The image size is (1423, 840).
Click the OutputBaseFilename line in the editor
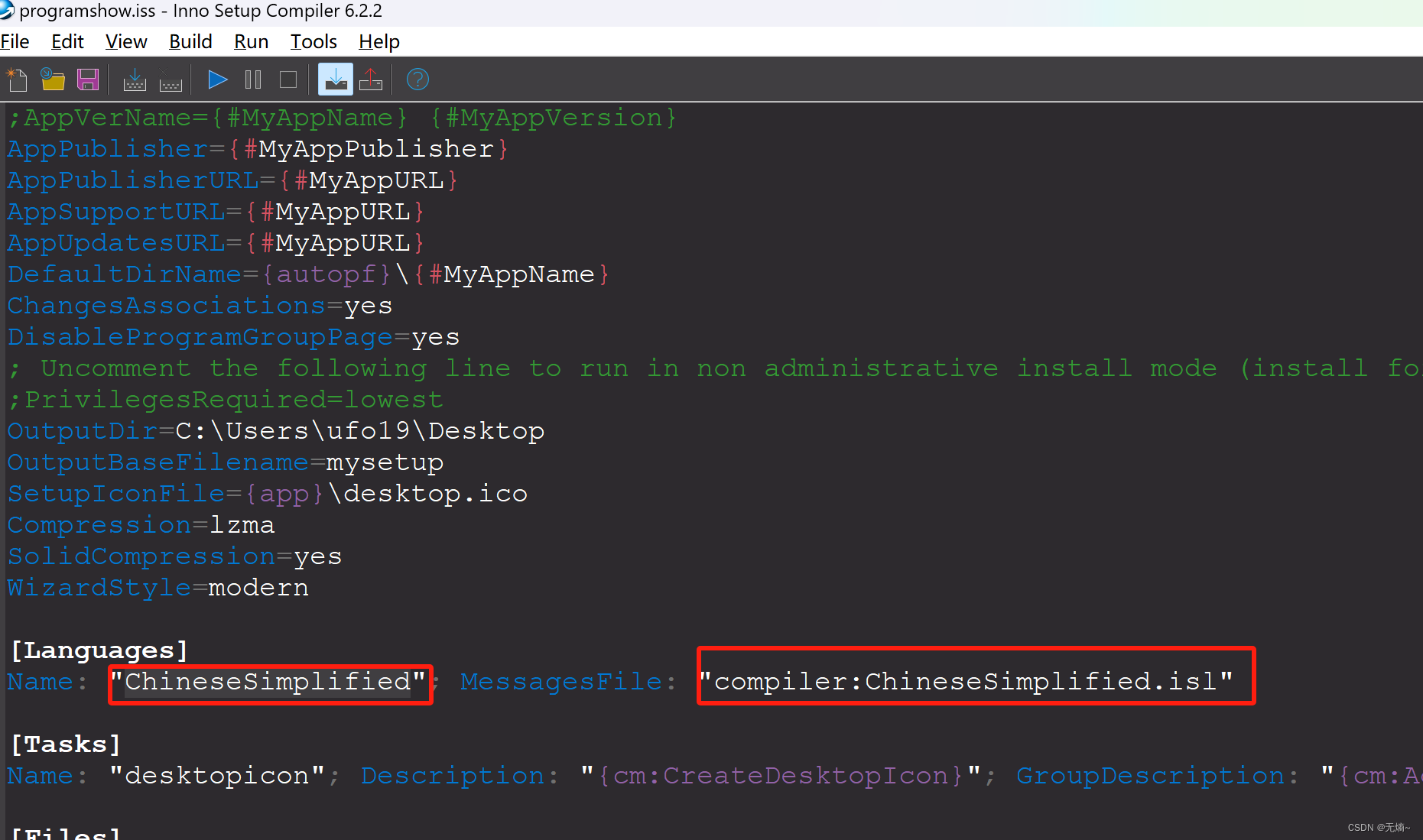coord(225,462)
